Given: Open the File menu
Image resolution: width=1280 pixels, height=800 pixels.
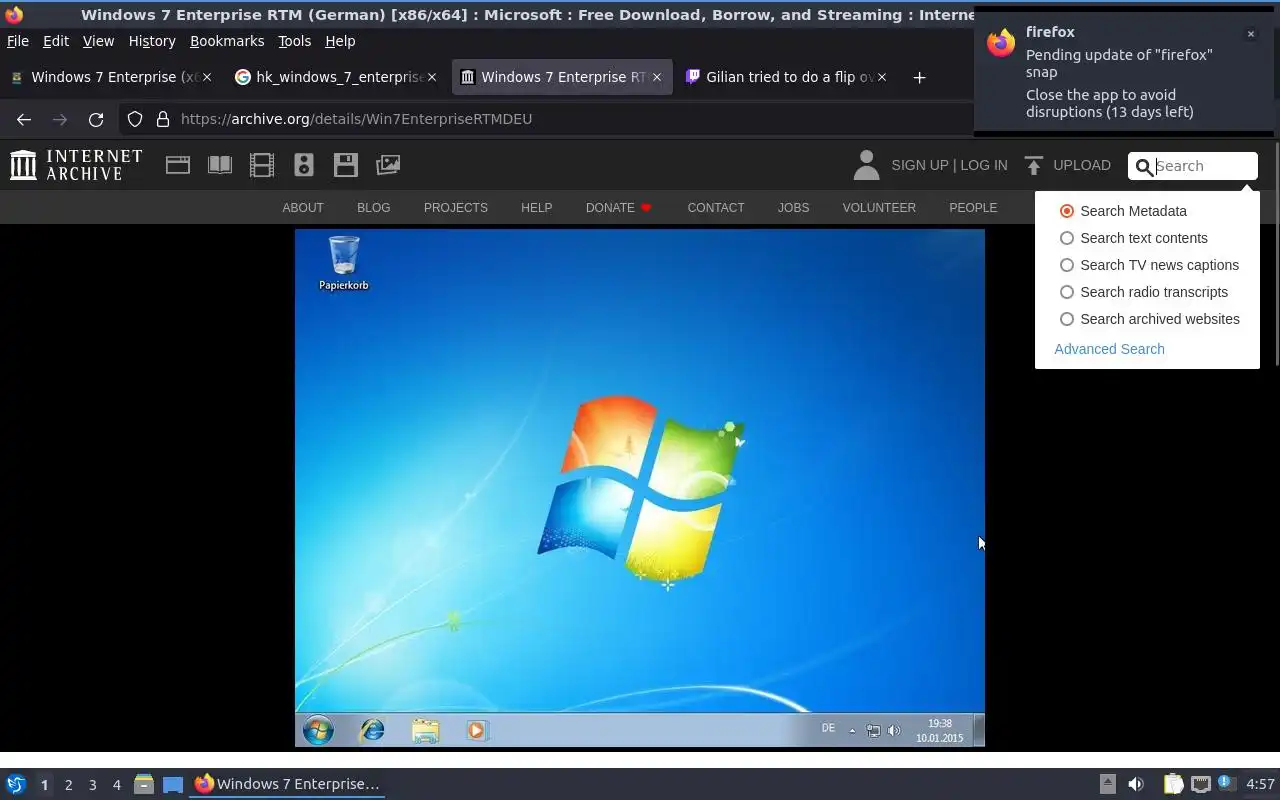Looking at the screenshot, I should [18, 41].
